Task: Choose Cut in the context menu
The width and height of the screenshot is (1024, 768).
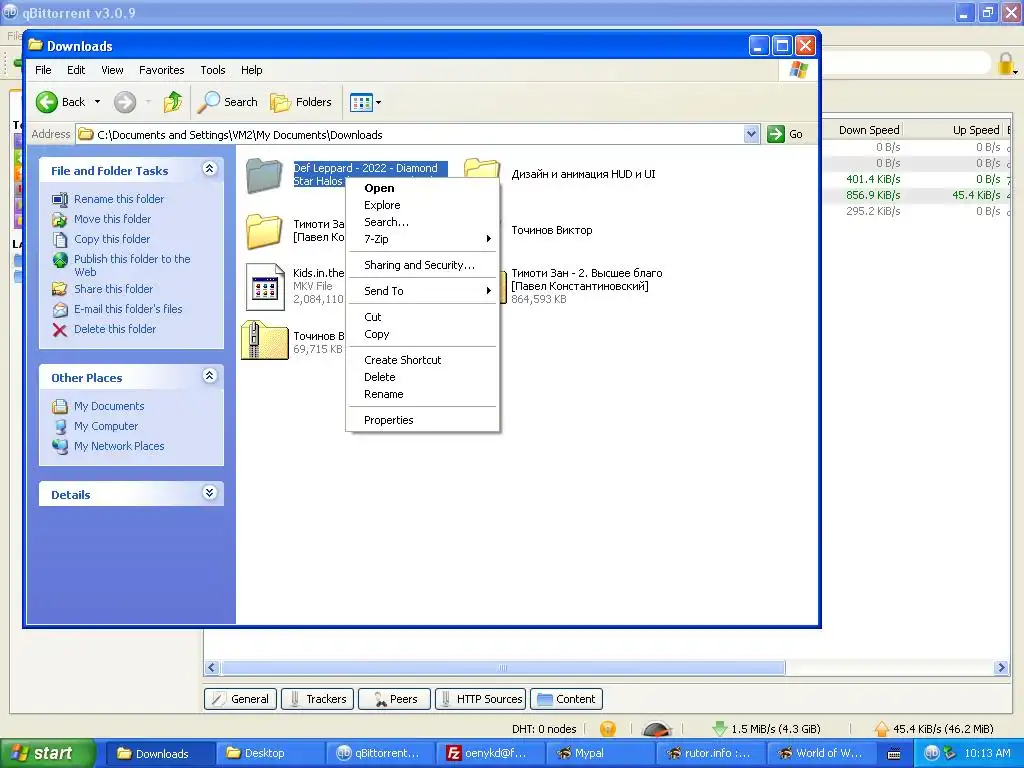Action: [423, 317]
